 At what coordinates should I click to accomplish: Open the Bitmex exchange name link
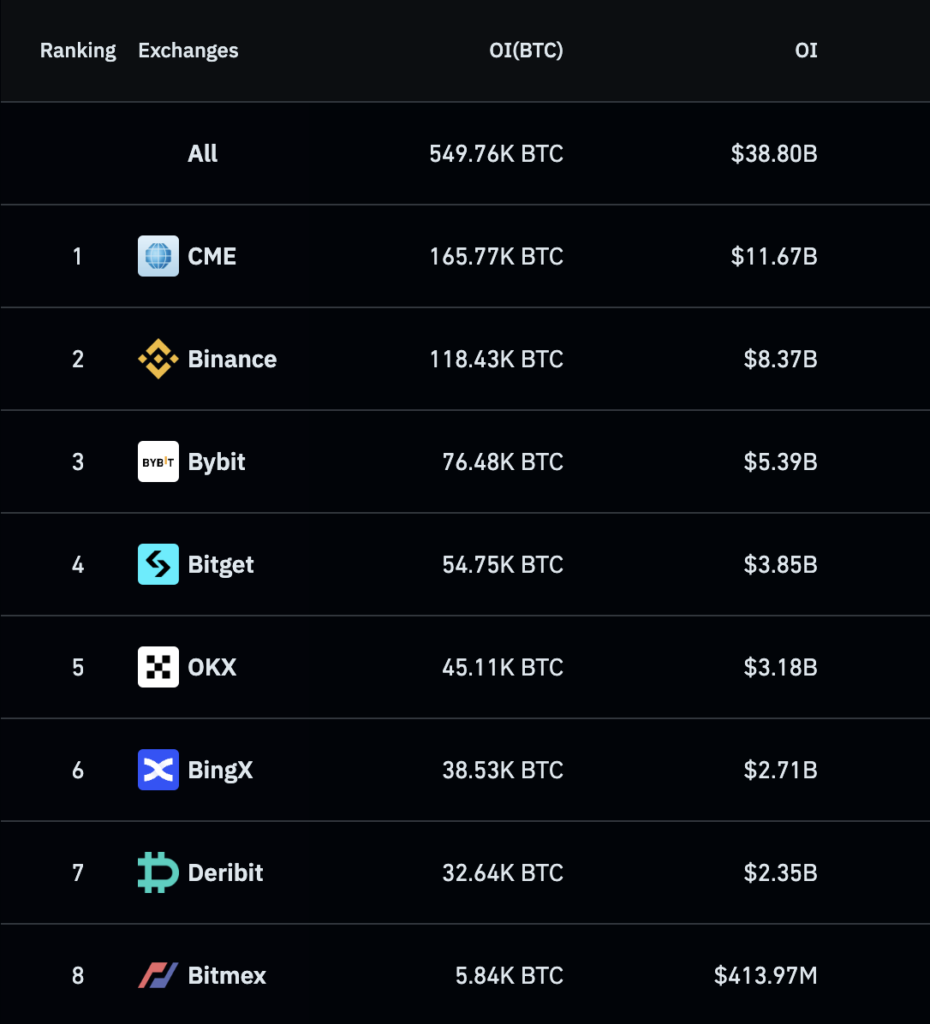pyautogui.click(x=227, y=975)
